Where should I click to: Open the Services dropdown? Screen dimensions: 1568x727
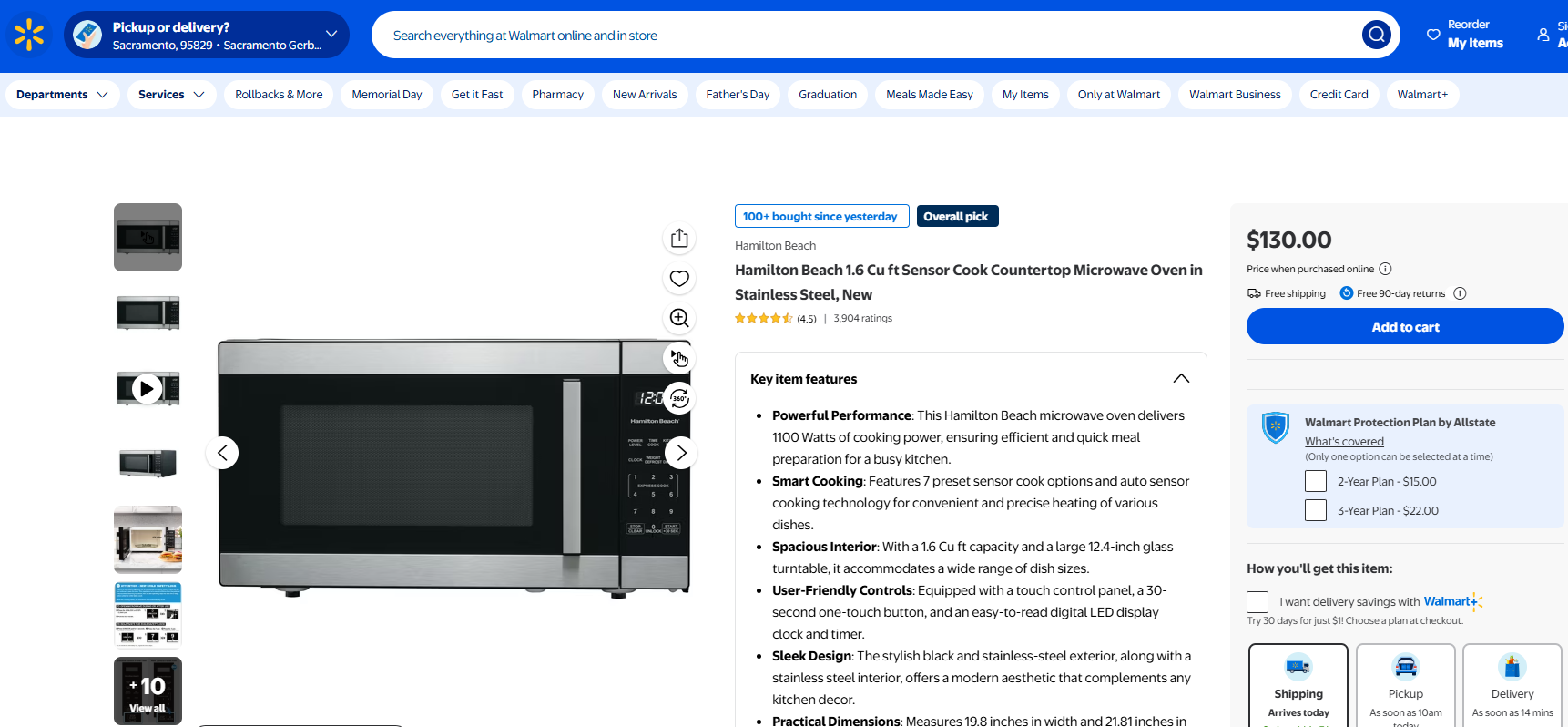[x=171, y=95]
